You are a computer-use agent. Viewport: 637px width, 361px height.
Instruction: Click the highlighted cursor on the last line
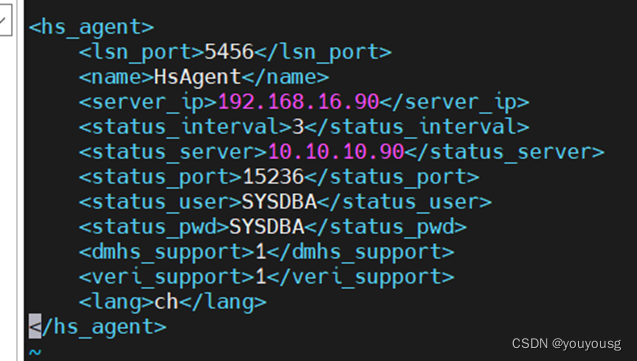click(35, 326)
